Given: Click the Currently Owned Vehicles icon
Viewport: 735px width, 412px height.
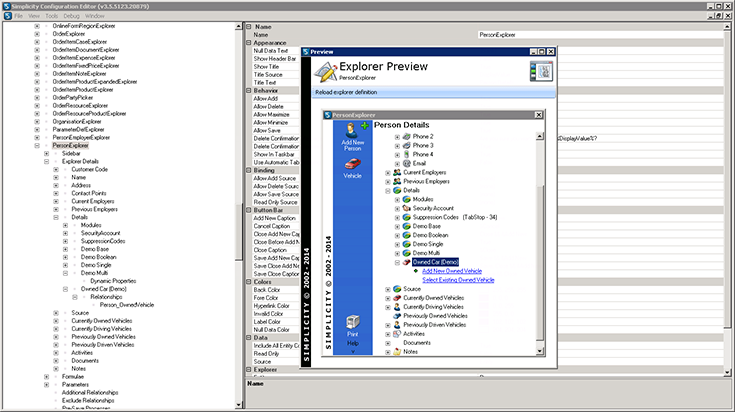Looking at the screenshot, I should (397, 298).
